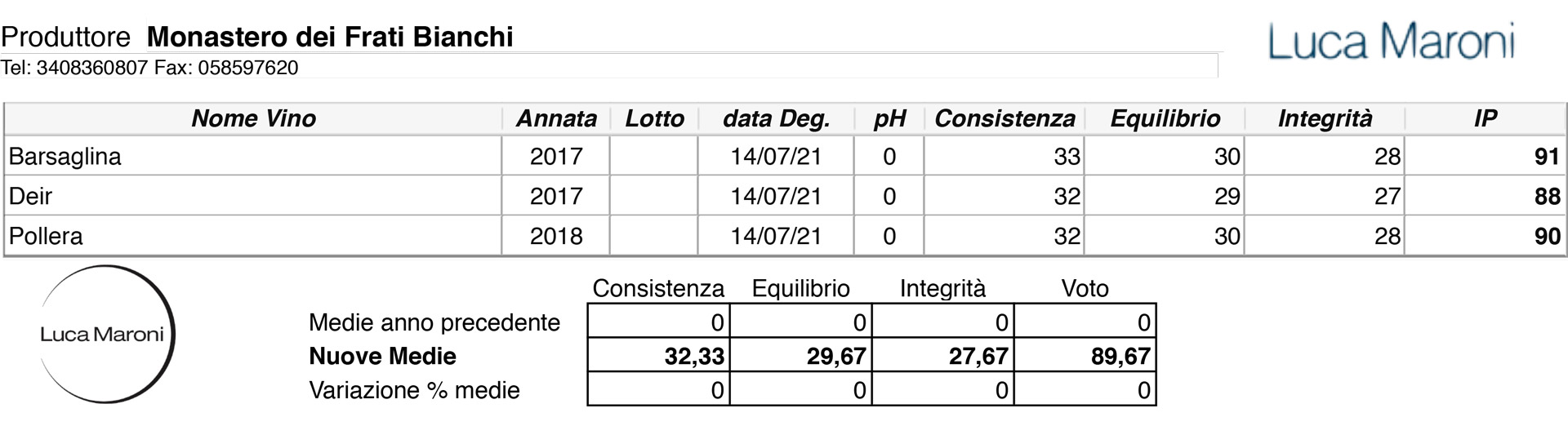Click the Luca Maroni header logo text
The width and height of the screenshot is (1568, 435).
1391,42
